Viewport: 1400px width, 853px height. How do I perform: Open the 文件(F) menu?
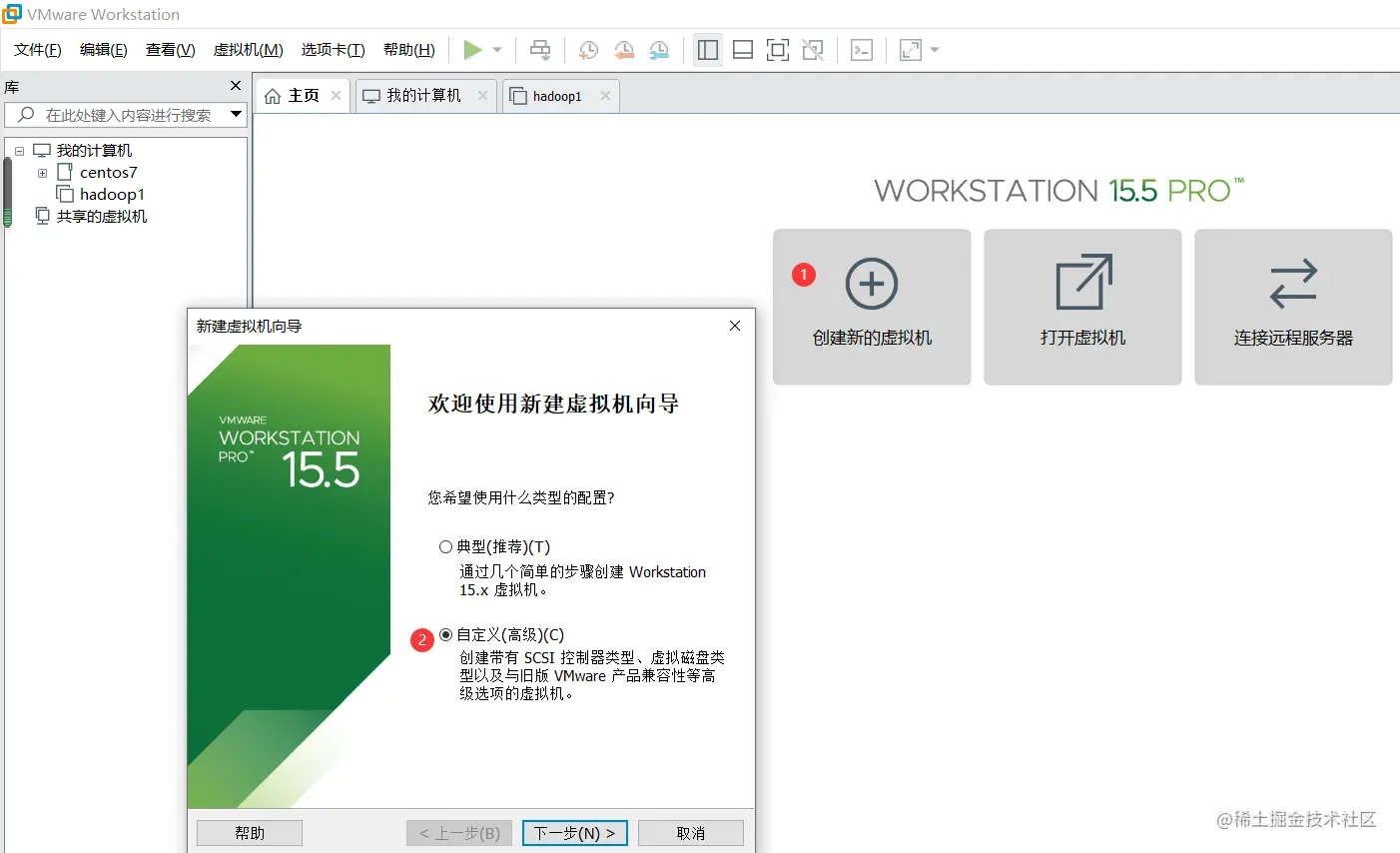[x=38, y=50]
